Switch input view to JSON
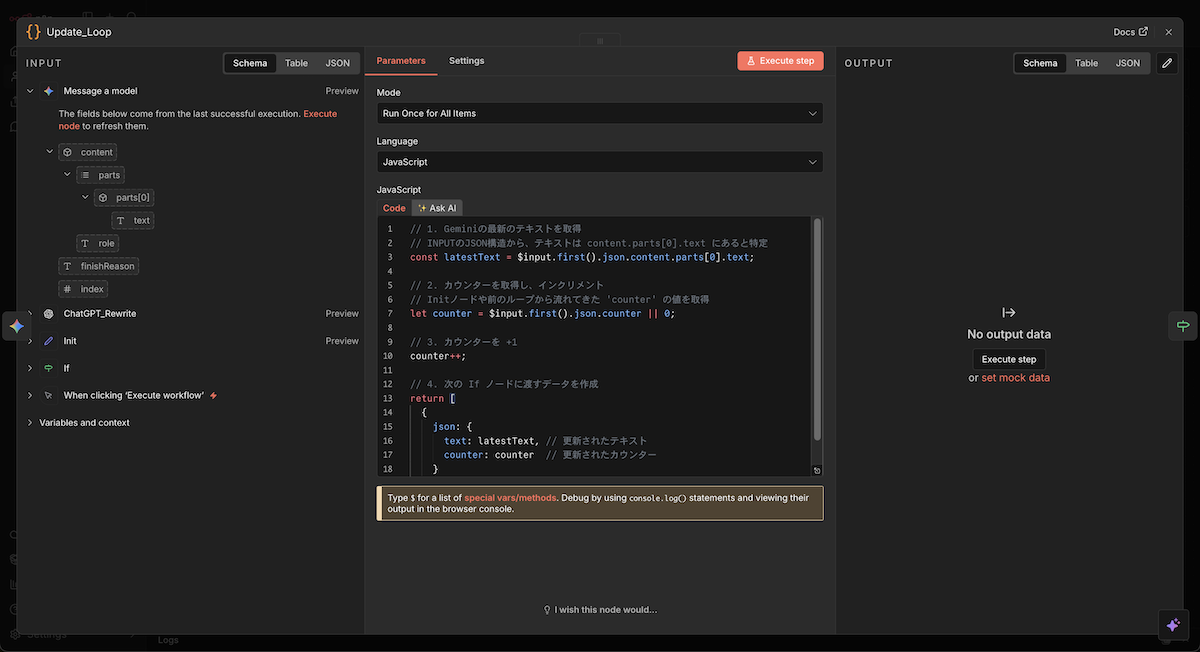Screen dimensions: 1200x652 (x=337, y=63)
